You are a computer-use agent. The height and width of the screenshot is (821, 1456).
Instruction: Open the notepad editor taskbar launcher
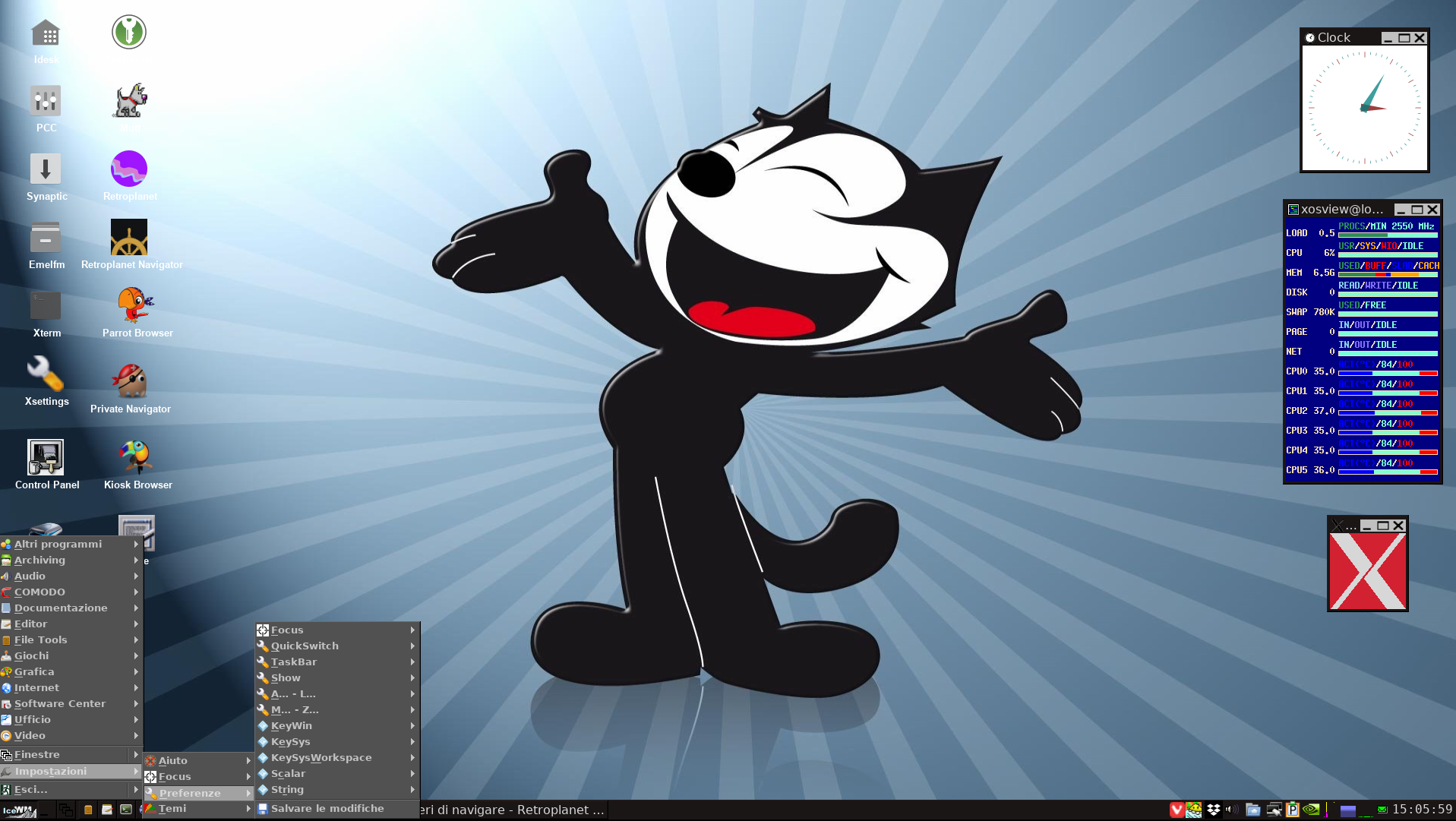pos(107,810)
